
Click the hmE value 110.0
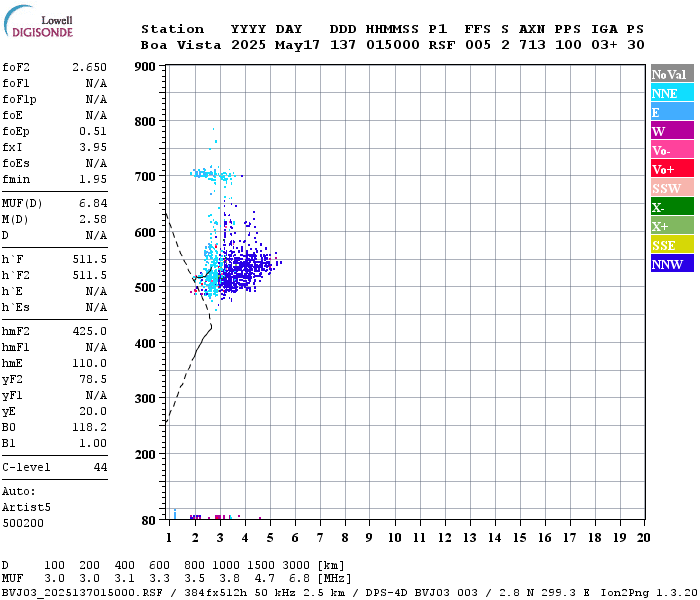[90, 363]
